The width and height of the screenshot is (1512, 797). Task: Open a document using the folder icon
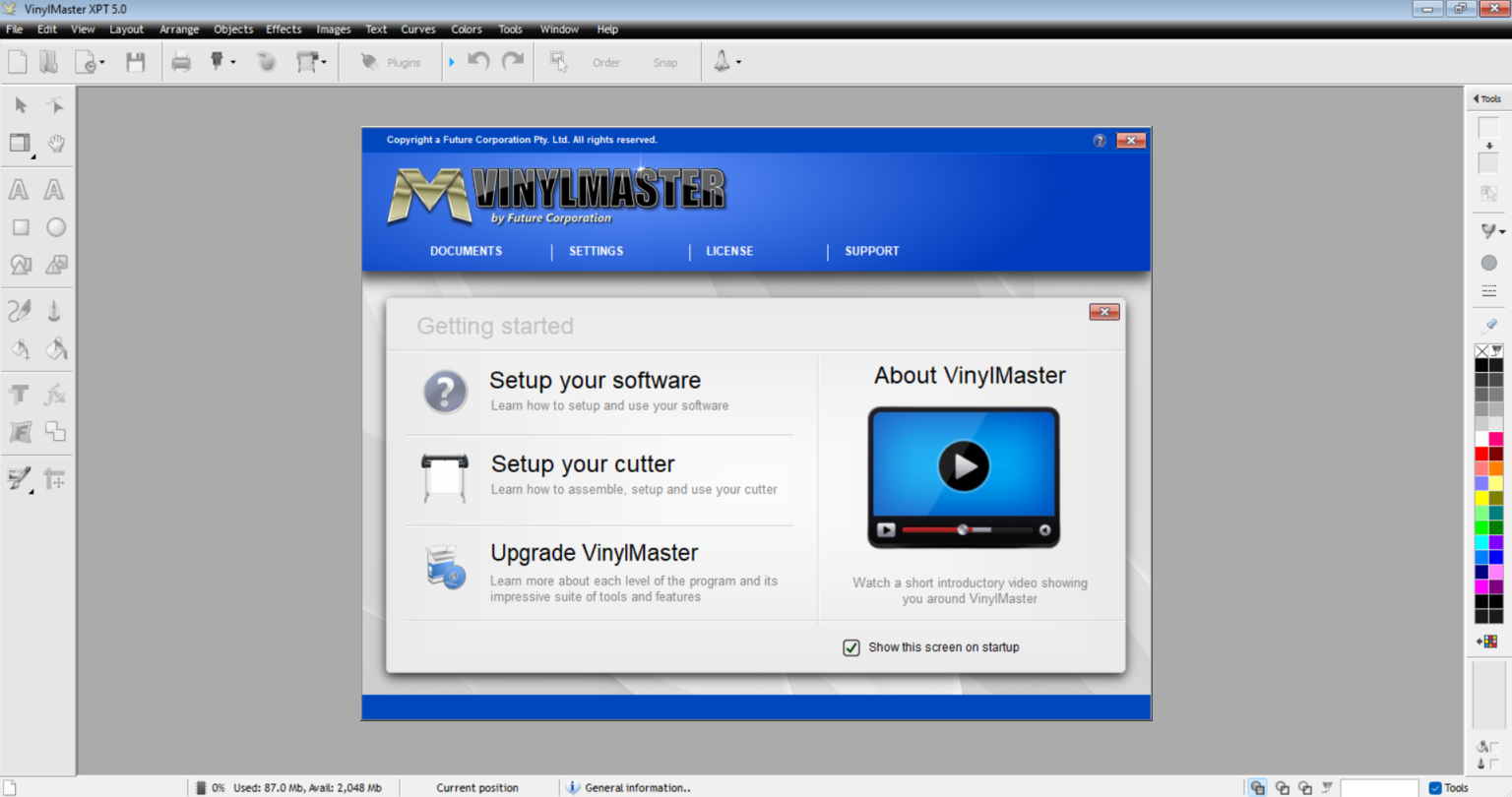tap(48, 62)
